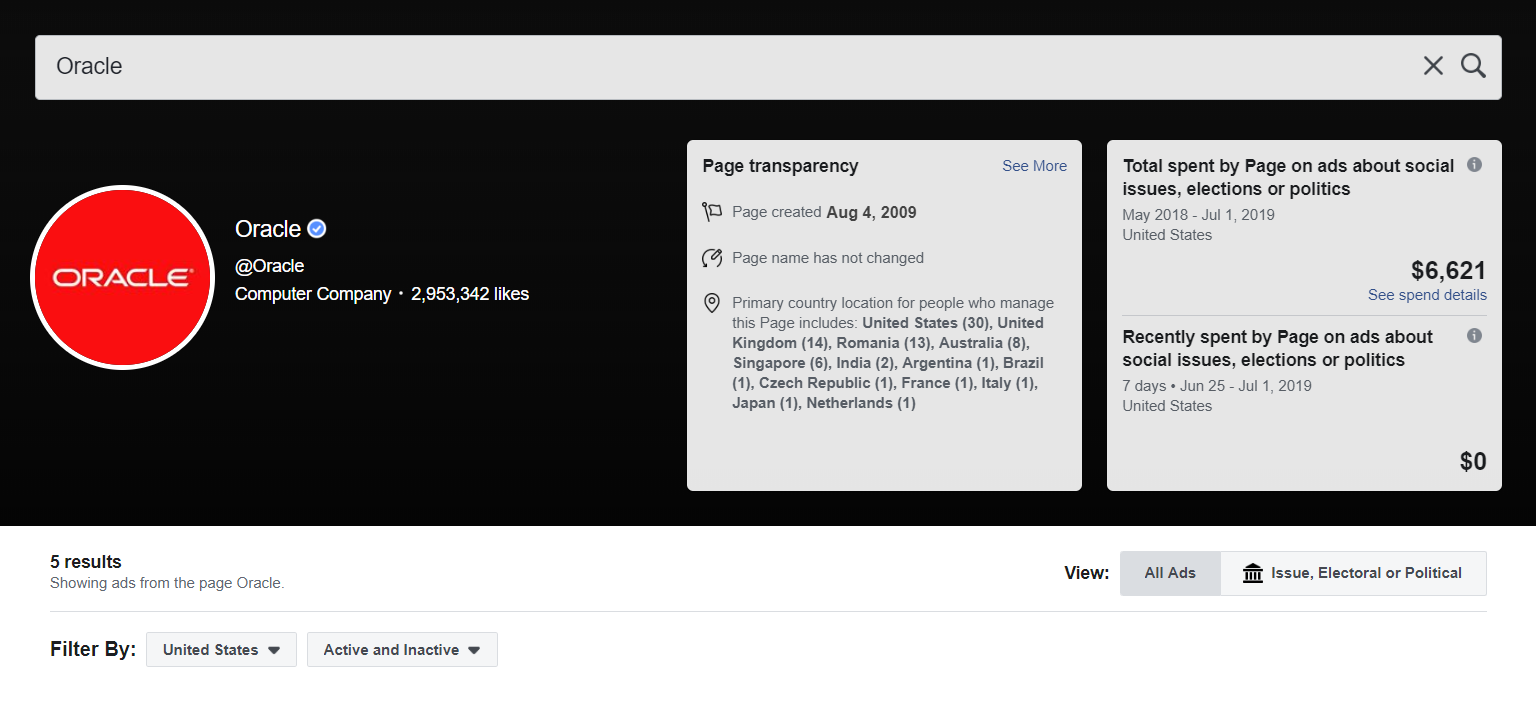Click the pencil icon for page name history
The image size is (1536, 704).
[712, 257]
